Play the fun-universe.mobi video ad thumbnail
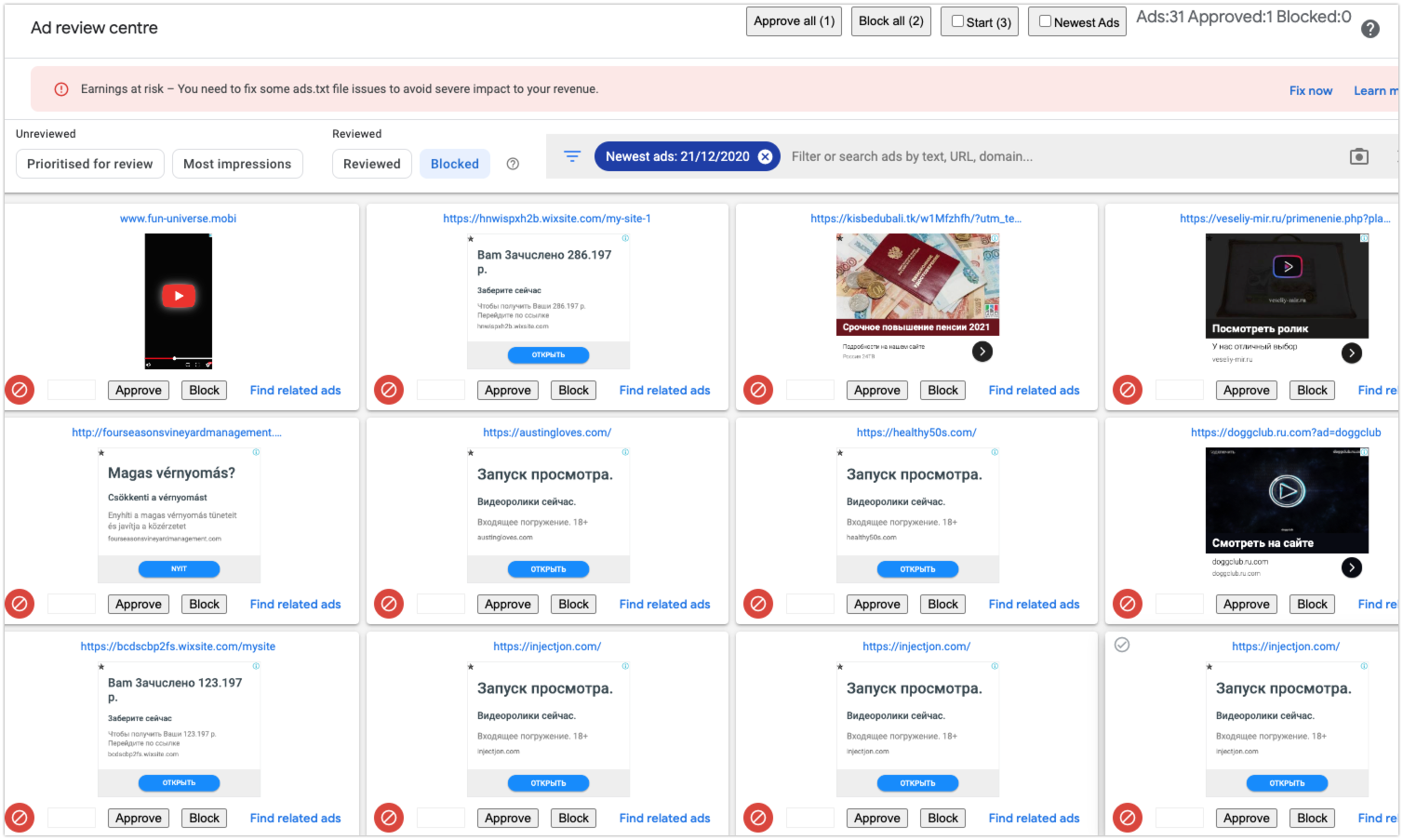Image resolution: width=1403 pixels, height=840 pixels. tap(179, 296)
